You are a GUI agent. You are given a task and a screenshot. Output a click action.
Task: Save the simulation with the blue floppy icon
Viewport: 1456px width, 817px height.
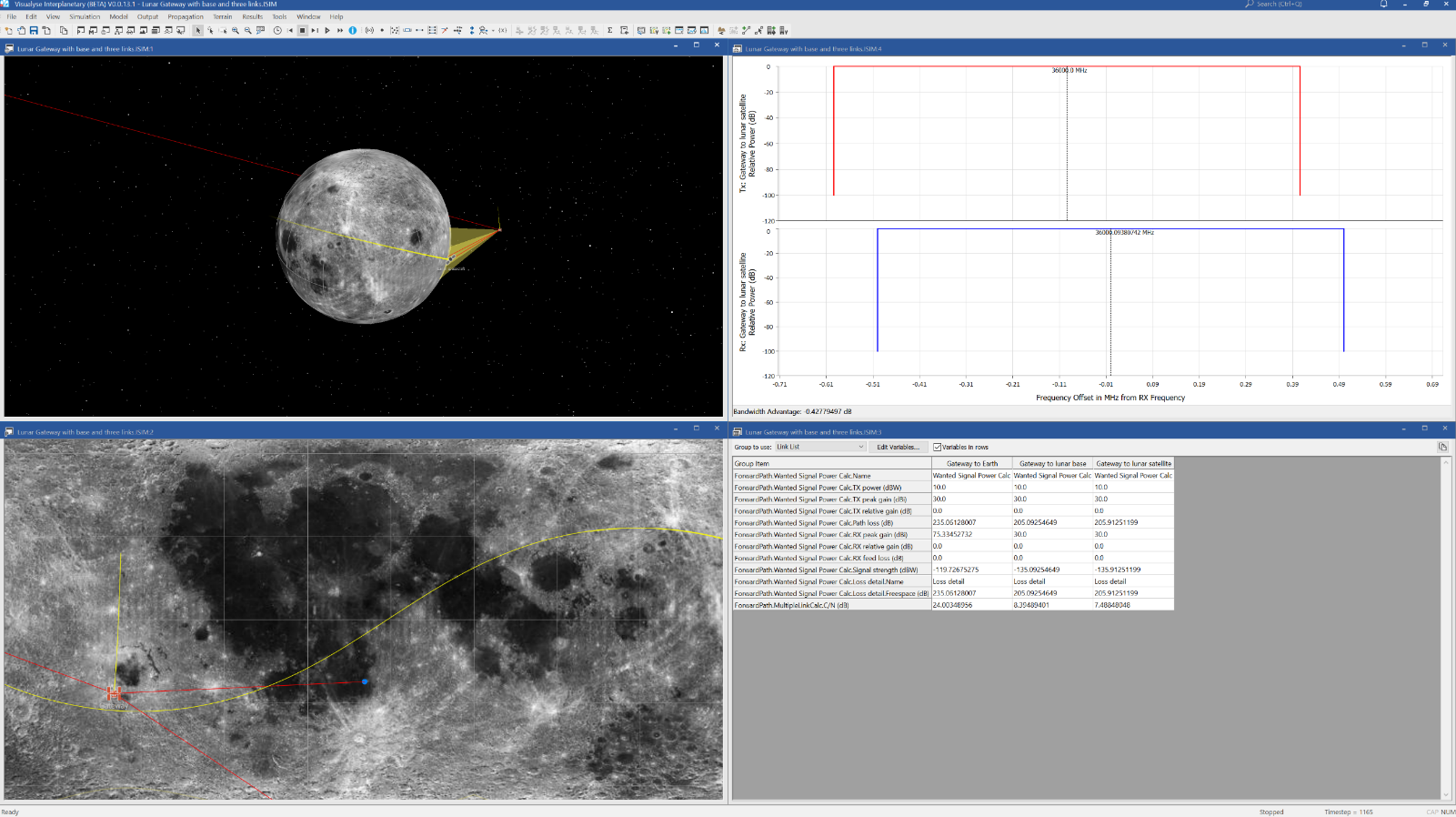pyautogui.click(x=34, y=30)
